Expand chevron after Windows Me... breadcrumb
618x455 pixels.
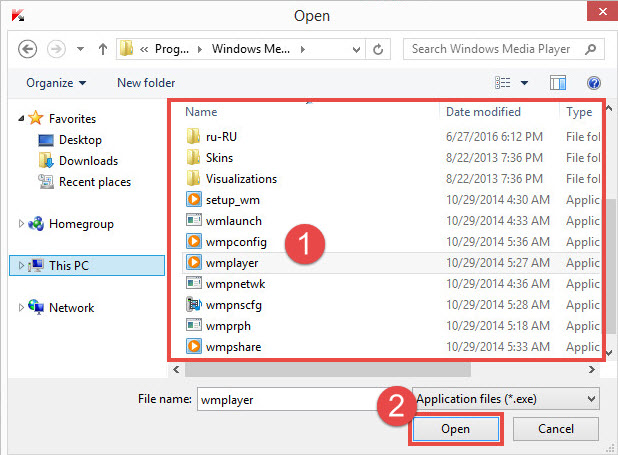tap(303, 49)
